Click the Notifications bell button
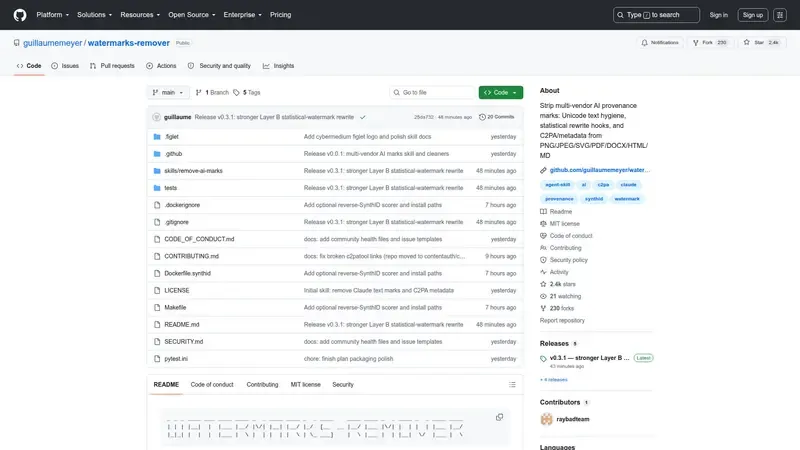Image resolution: width=800 pixels, height=450 pixels. click(660, 43)
